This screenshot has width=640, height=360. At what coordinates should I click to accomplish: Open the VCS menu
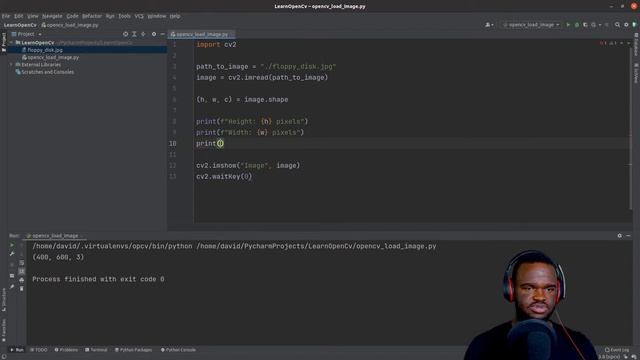coord(139,16)
